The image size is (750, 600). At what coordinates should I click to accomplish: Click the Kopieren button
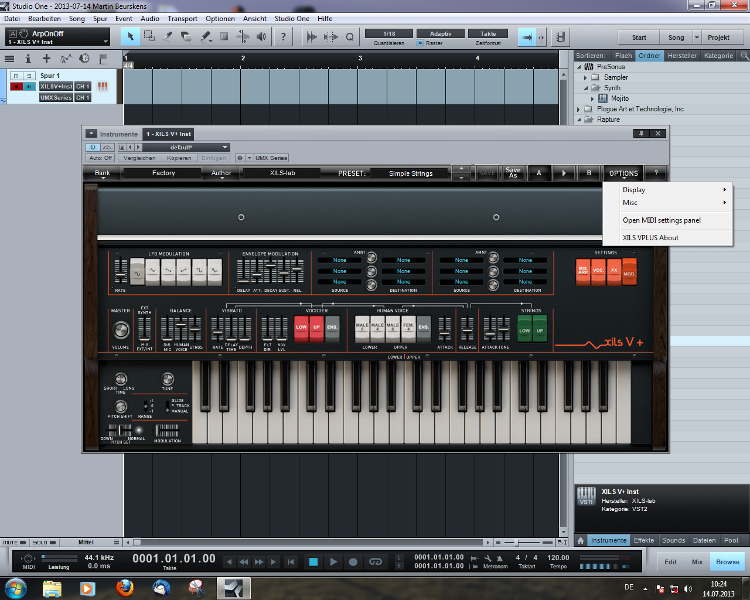point(178,158)
